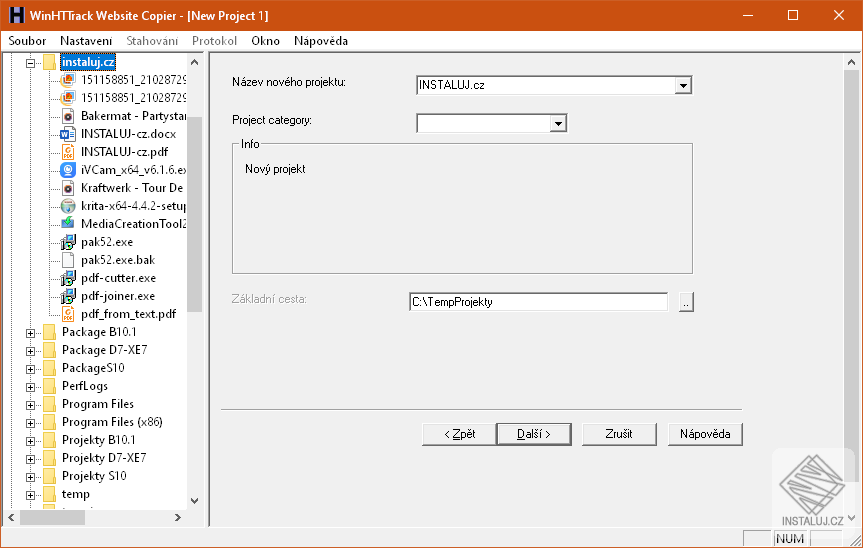Viewport: 863px width, 548px height.
Task: Click the Projekty S10 folder icon
Action: point(50,476)
